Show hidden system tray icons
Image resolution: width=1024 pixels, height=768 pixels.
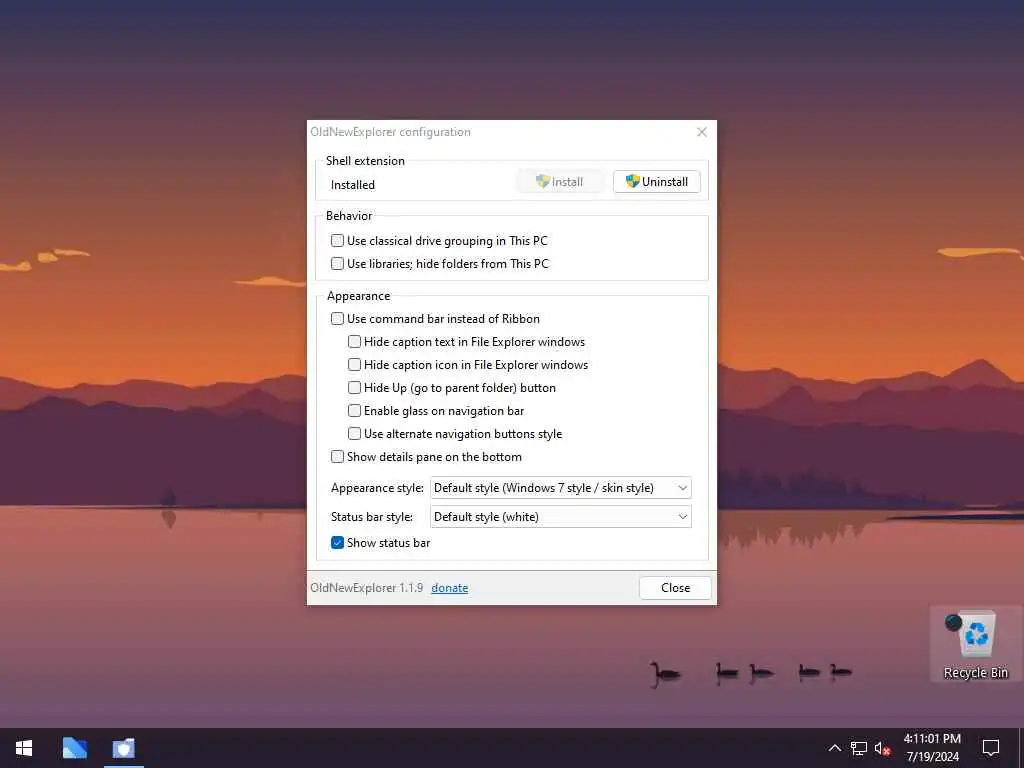coord(835,748)
